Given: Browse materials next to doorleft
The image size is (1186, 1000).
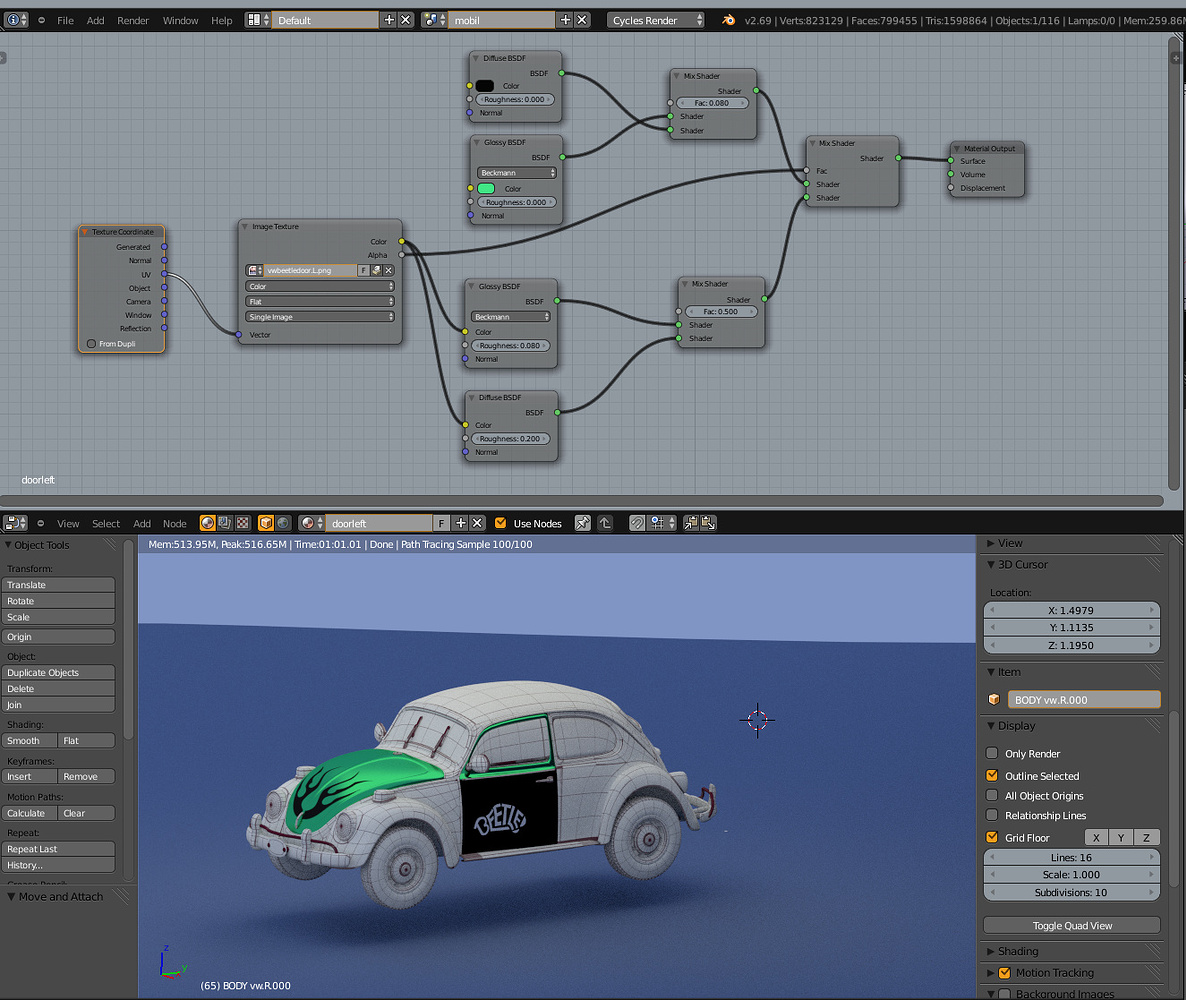Looking at the screenshot, I should [x=311, y=523].
